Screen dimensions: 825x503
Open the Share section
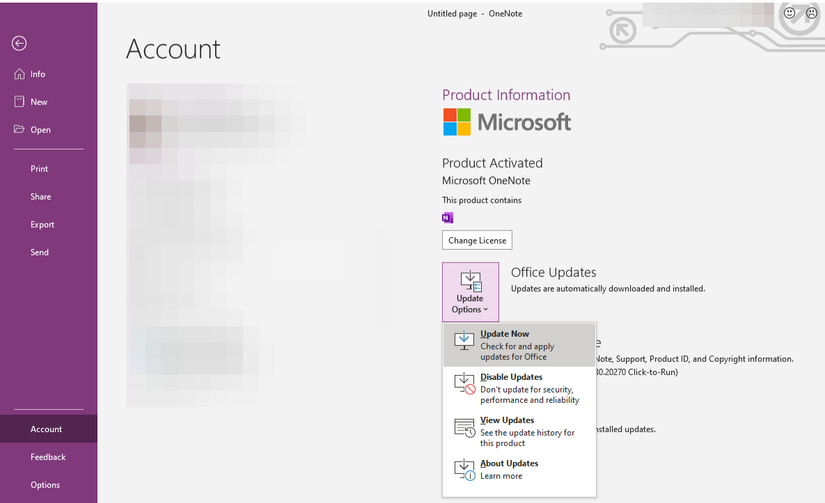40,197
